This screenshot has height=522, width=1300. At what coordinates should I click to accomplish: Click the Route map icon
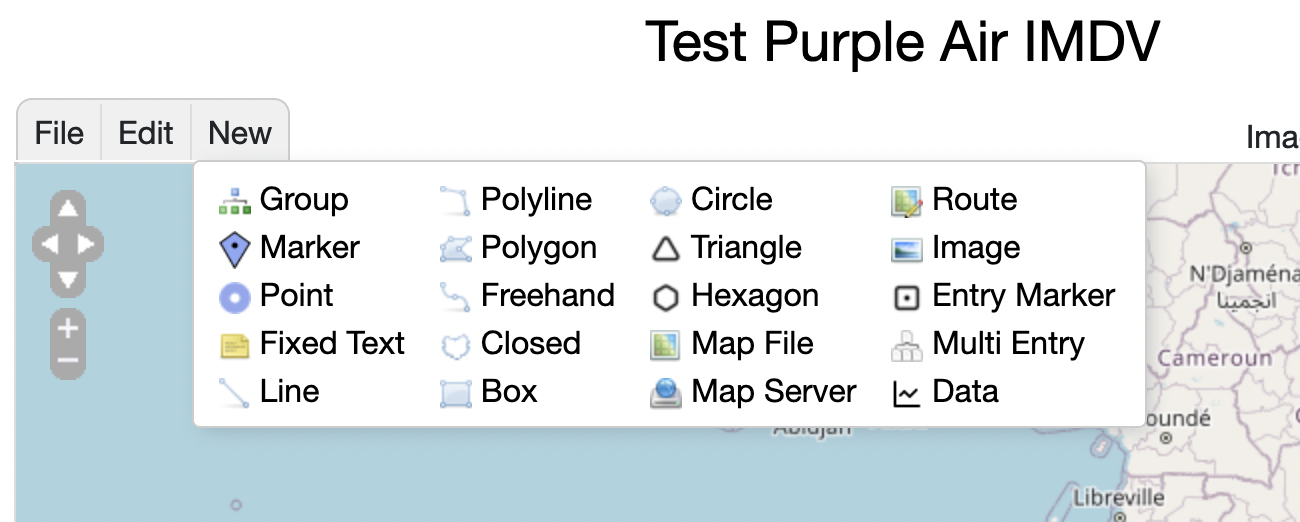coord(906,201)
